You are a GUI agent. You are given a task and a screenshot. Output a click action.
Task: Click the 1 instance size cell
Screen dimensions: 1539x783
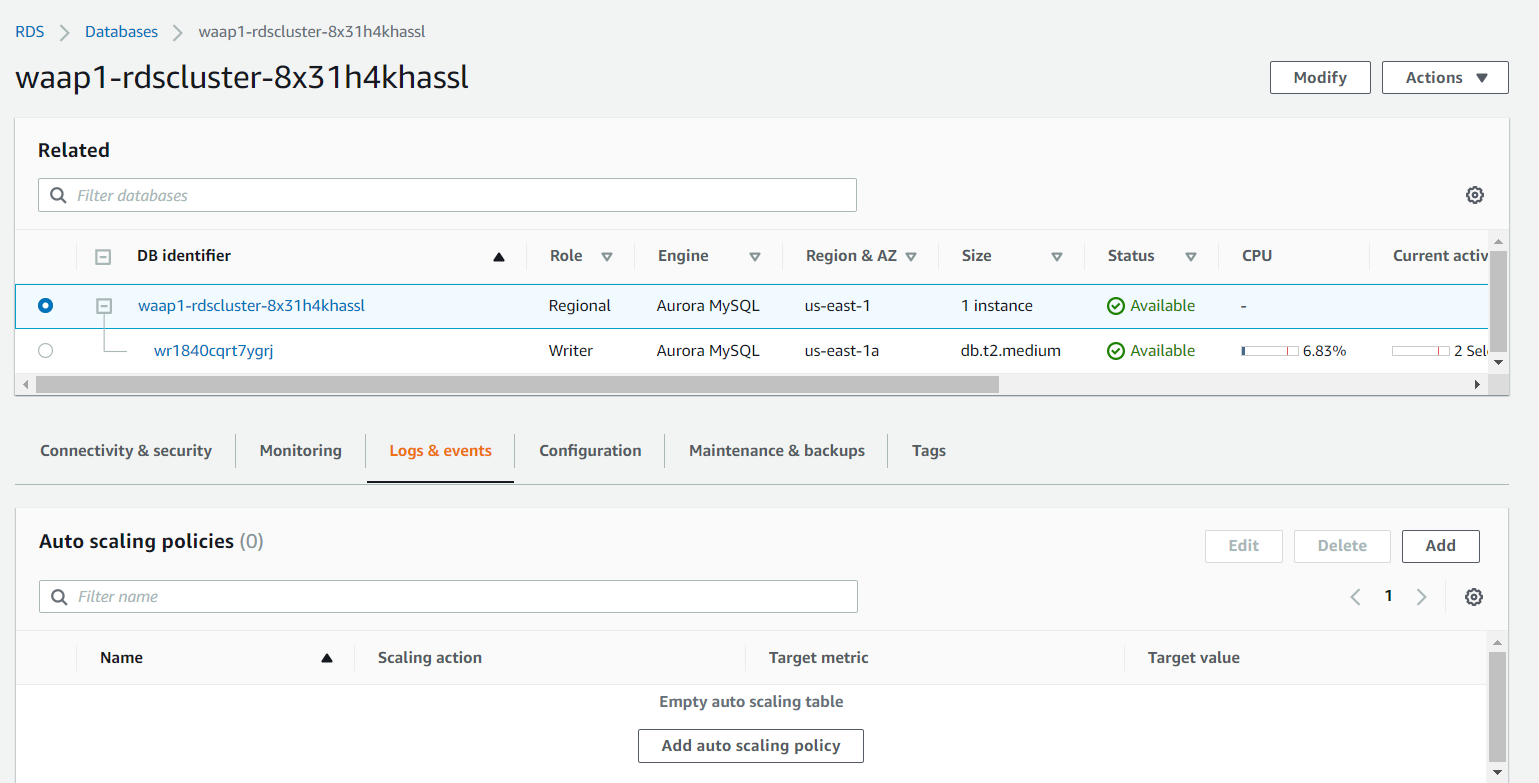tap(997, 306)
